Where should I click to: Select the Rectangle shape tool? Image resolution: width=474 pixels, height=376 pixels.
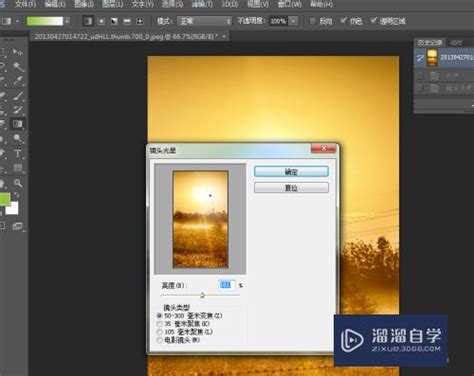pos(18,168)
